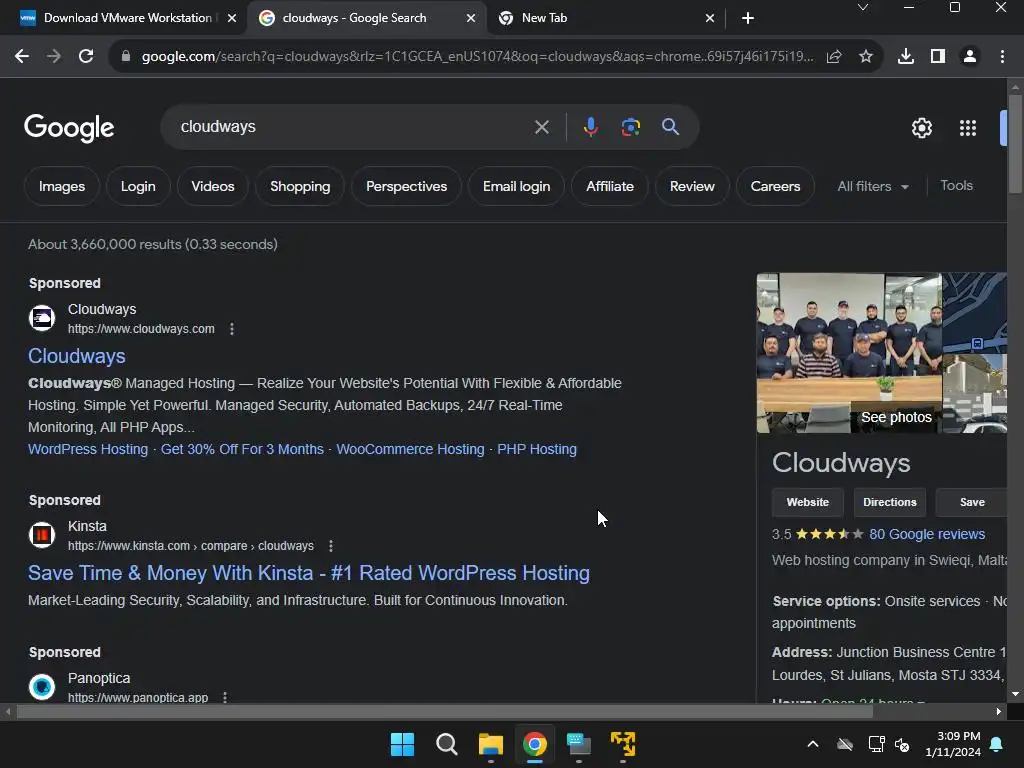Toggle the Chrome side panel icon
Image resolution: width=1024 pixels, height=768 pixels.
[x=938, y=56]
